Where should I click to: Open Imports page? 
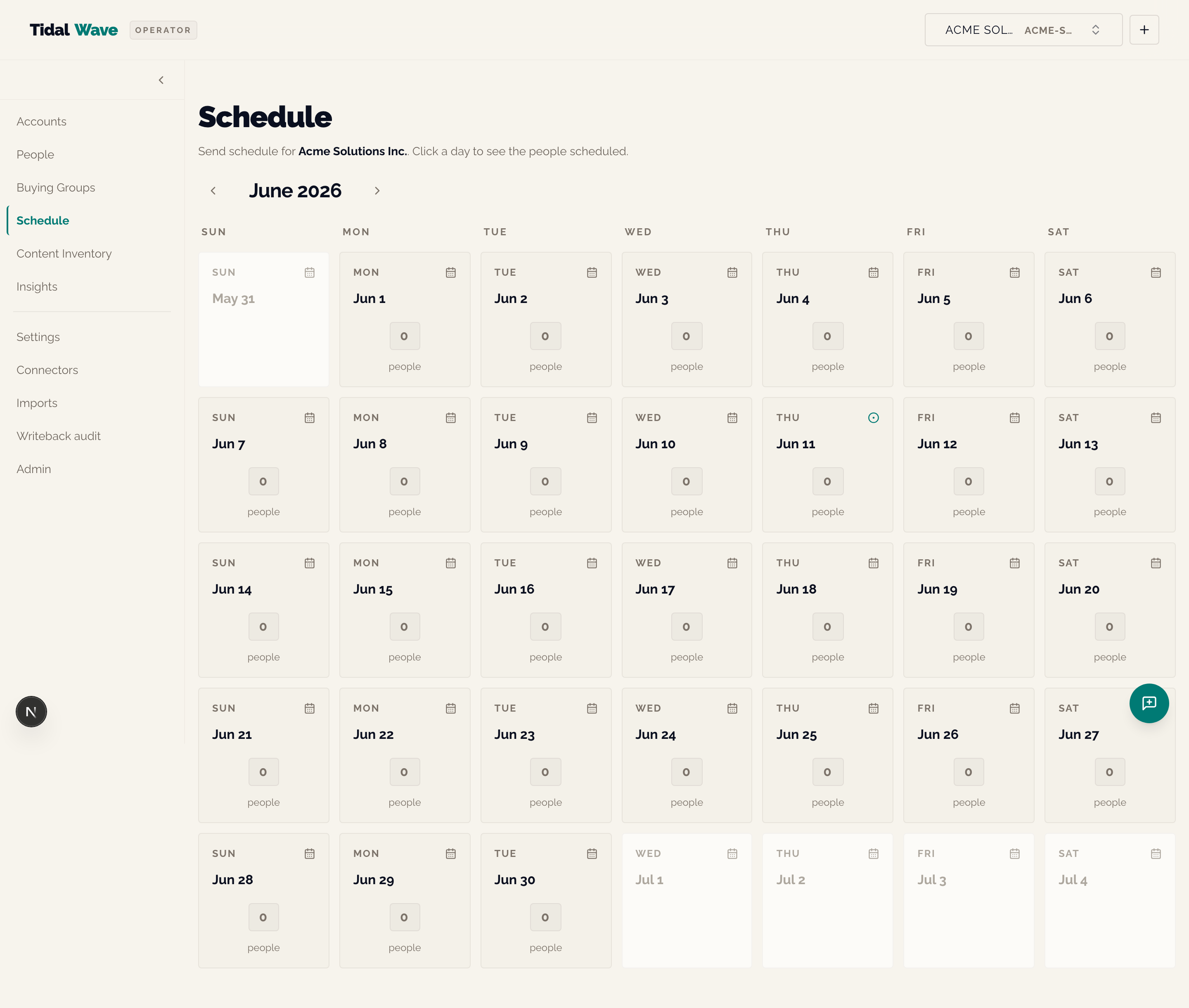click(37, 403)
